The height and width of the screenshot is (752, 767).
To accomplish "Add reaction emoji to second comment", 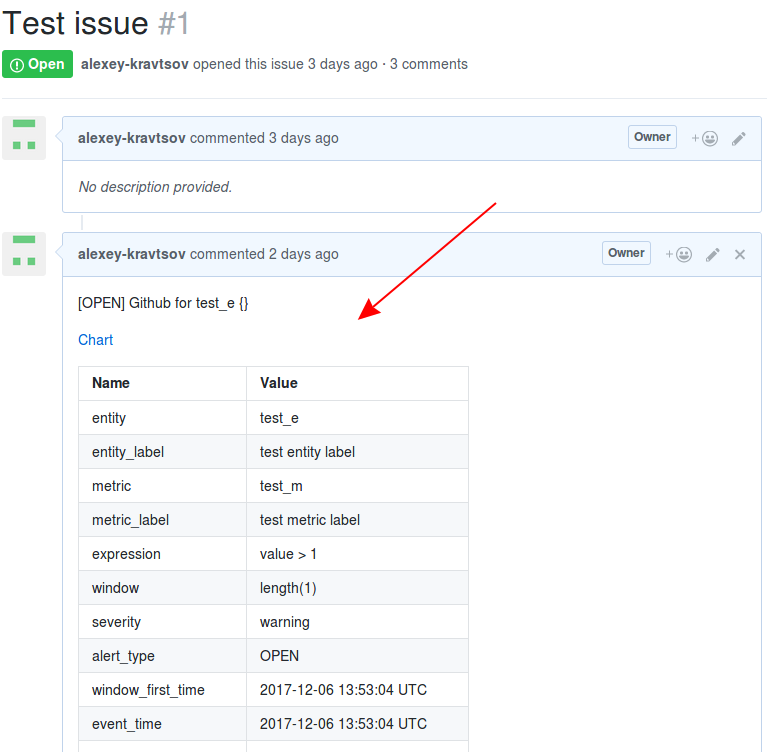I will click(678, 254).
